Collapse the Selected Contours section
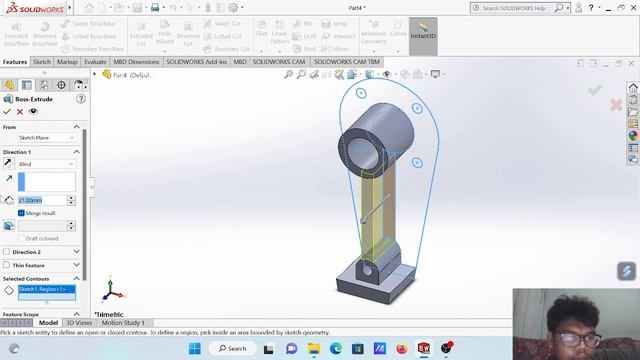Screen dimensions: 640x360 point(76,279)
